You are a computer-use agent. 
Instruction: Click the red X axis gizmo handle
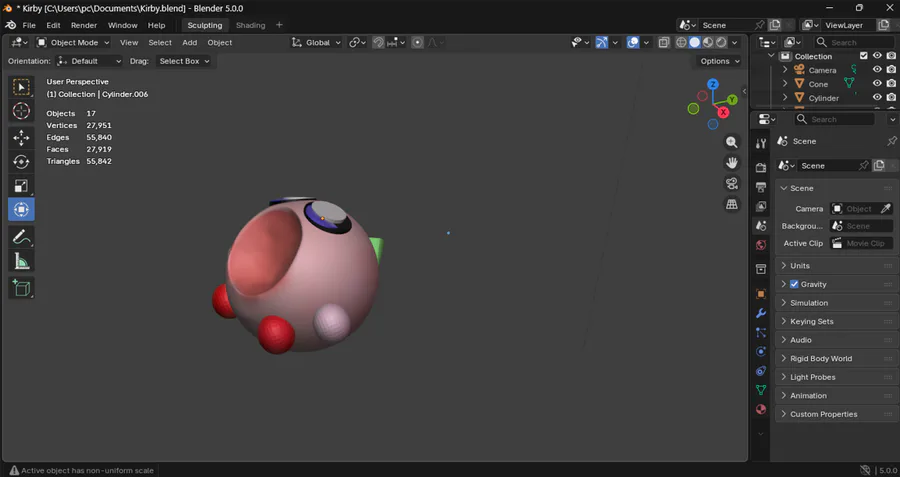[x=723, y=112]
